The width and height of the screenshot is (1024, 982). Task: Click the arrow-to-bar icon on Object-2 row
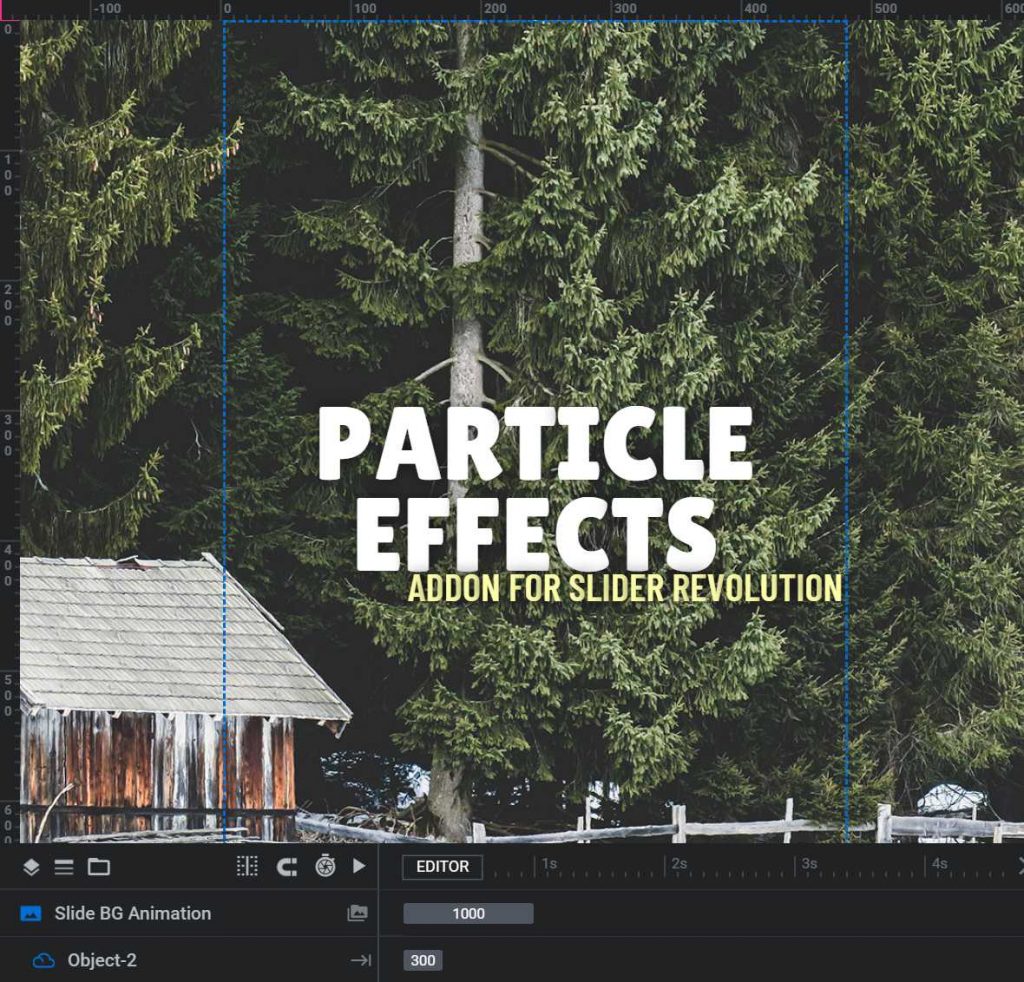(x=360, y=960)
